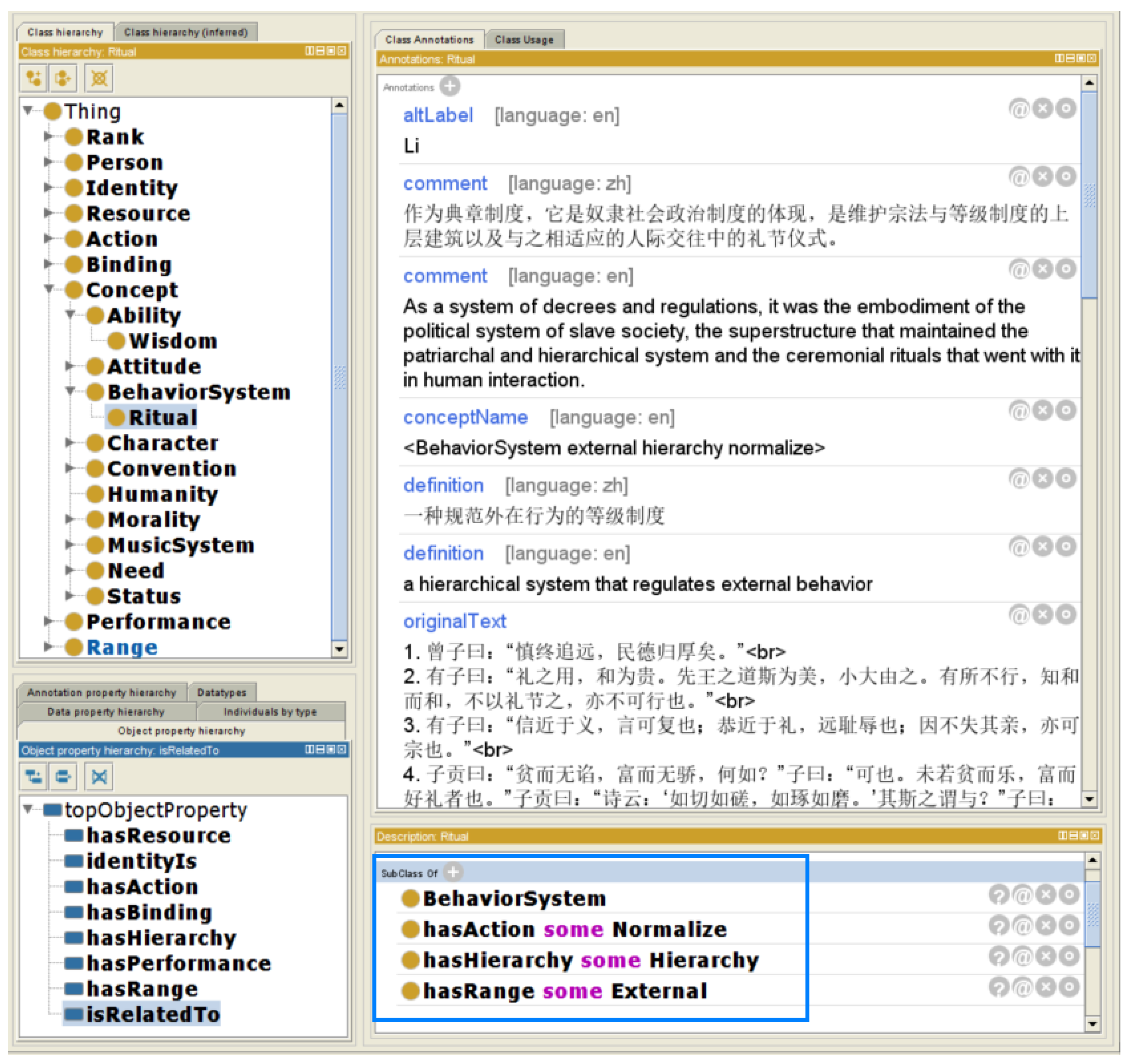Image resolution: width=1131 pixels, height=1064 pixels.
Task: Delete the zh comment annotation
Action: (x=1043, y=176)
